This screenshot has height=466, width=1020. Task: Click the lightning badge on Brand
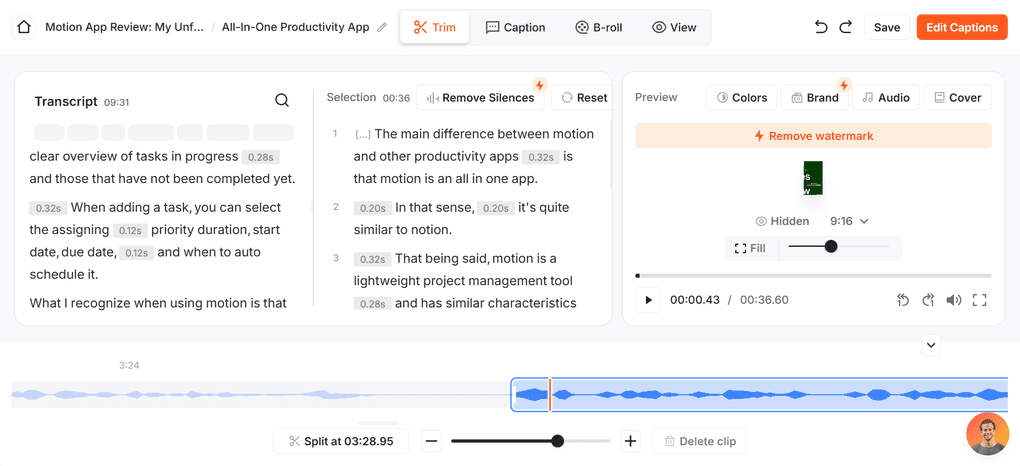[x=844, y=85]
